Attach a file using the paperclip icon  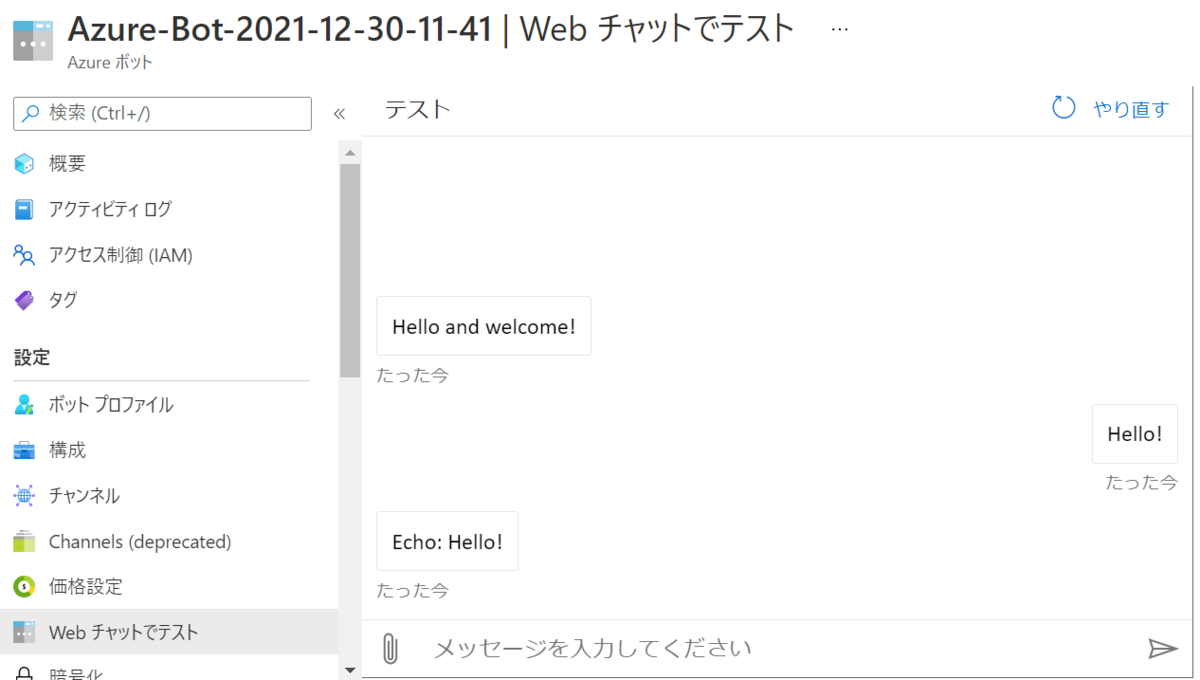point(390,648)
